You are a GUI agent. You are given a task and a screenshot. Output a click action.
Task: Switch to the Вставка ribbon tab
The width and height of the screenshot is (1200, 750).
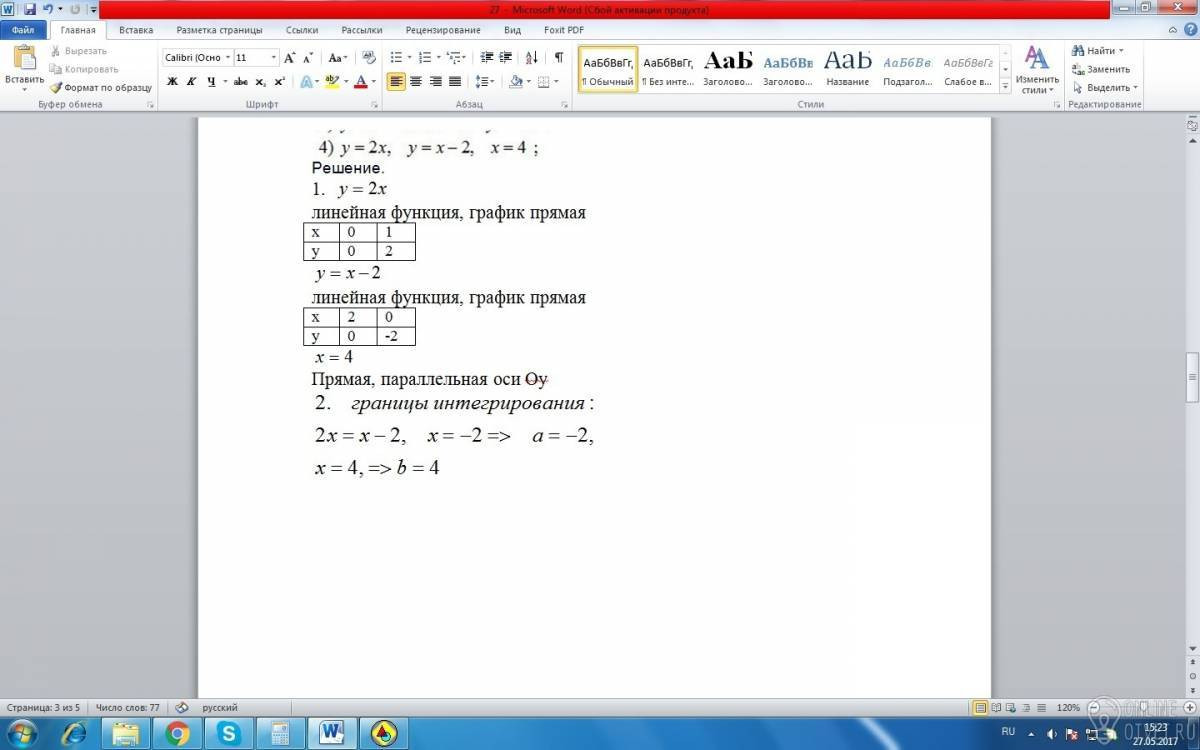click(x=136, y=30)
